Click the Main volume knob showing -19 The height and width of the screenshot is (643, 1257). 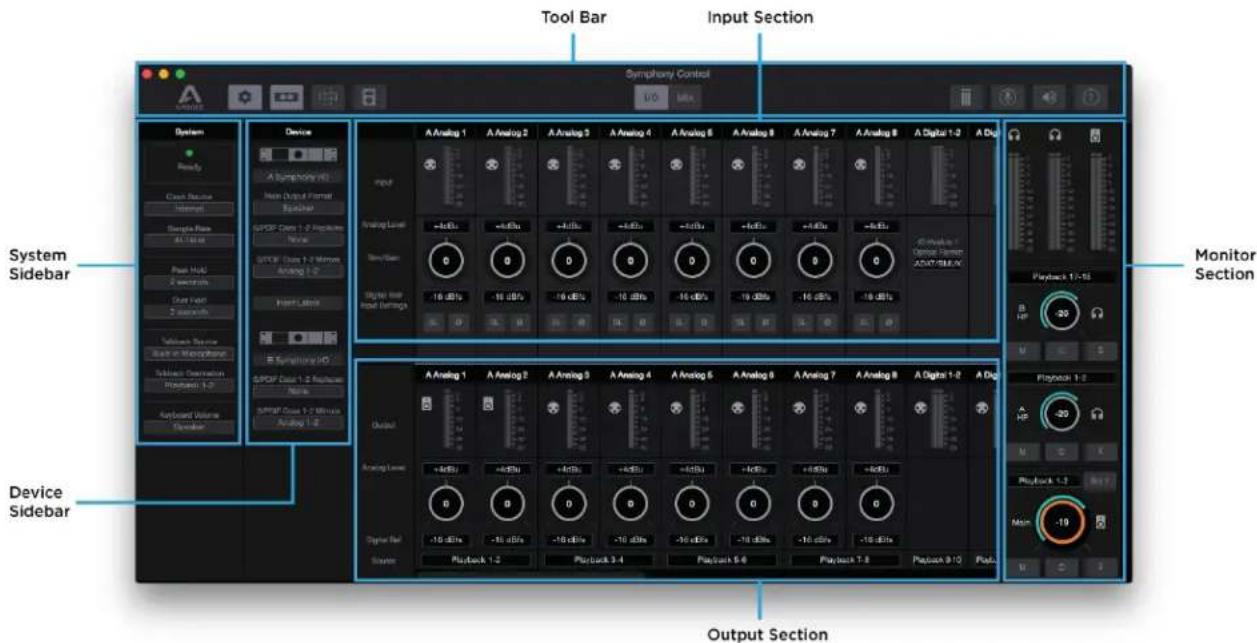(x=1061, y=522)
